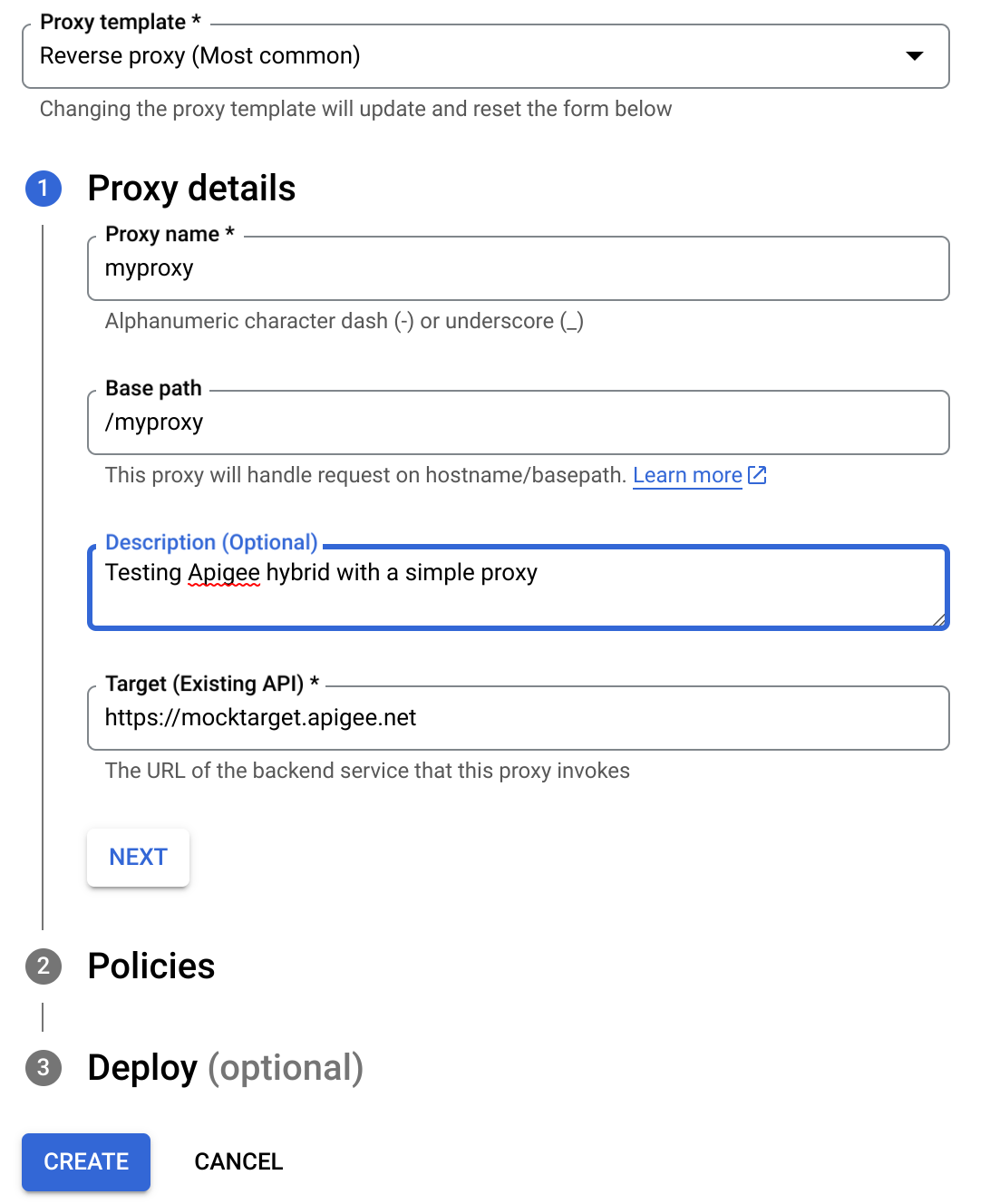Expand the Policies section
This screenshot has height=1204, width=990.
[x=150, y=967]
